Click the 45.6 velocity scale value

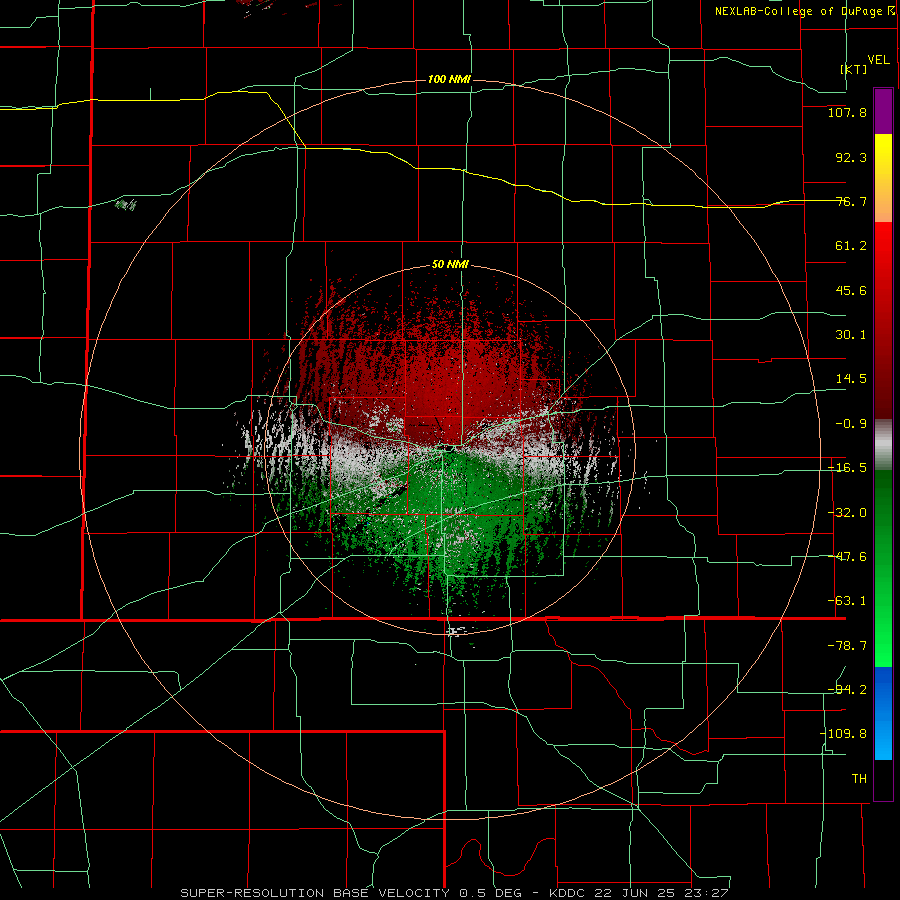(x=851, y=290)
